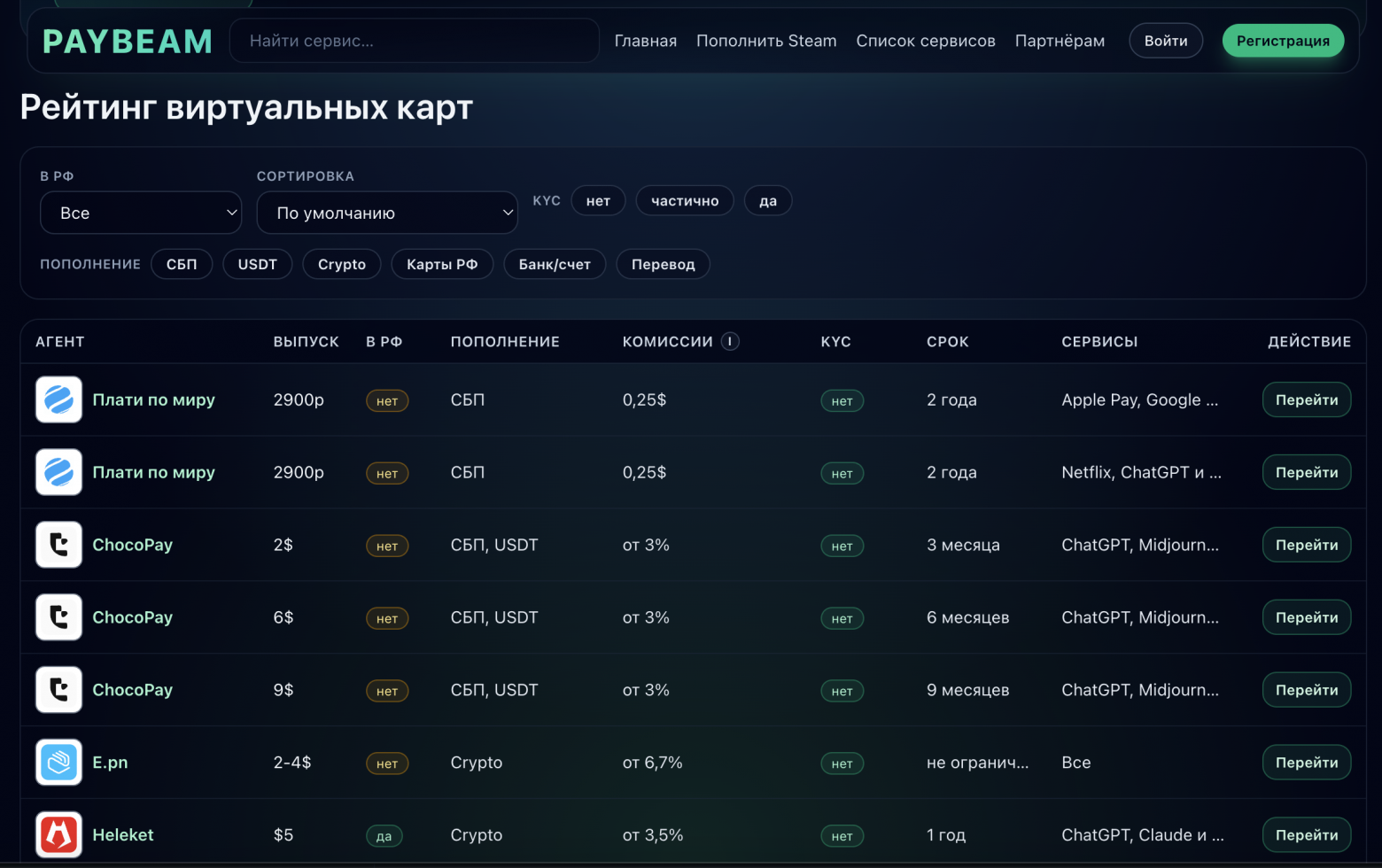Click Перейти in the E.pn row
Screen dimensions: 1382x868
(1306, 762)
